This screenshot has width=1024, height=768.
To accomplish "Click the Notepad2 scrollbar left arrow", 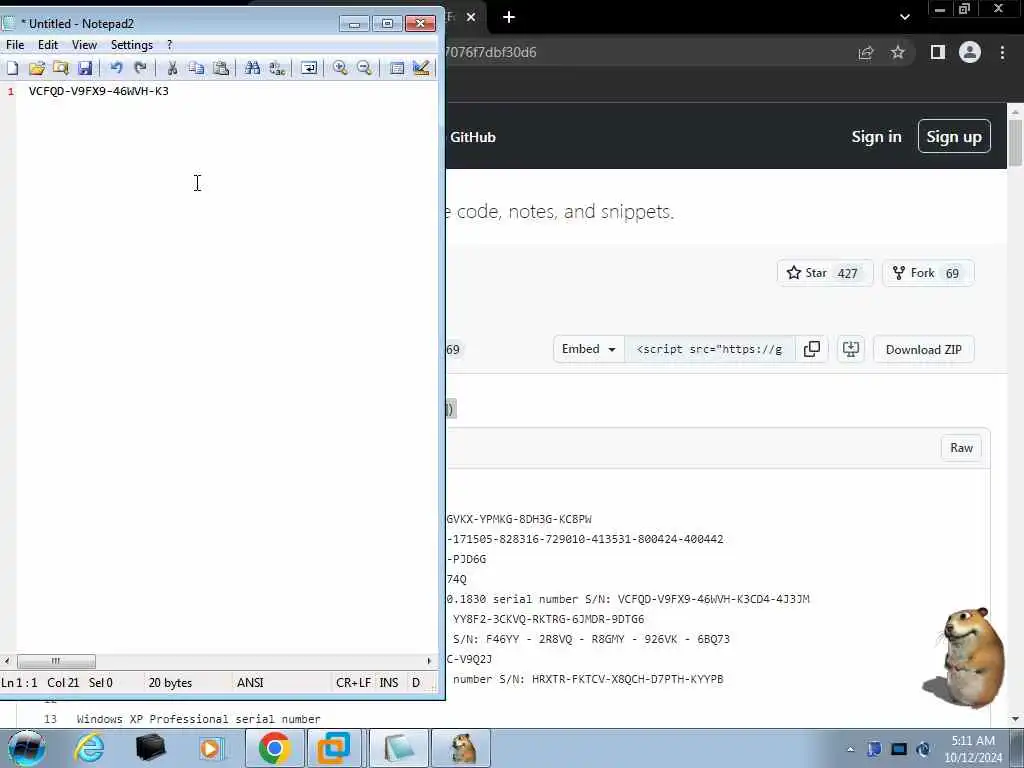I will pyautogui.click(x=7, y=661).
